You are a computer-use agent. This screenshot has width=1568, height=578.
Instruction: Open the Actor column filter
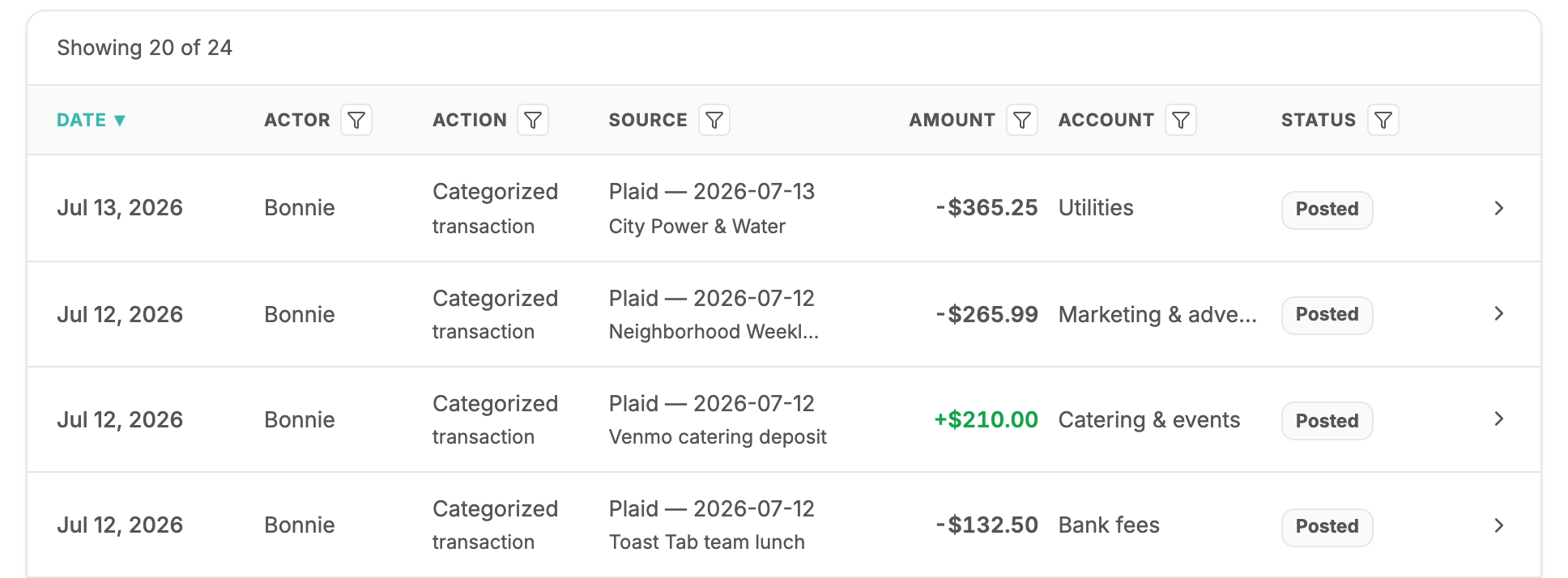[356, 120]
